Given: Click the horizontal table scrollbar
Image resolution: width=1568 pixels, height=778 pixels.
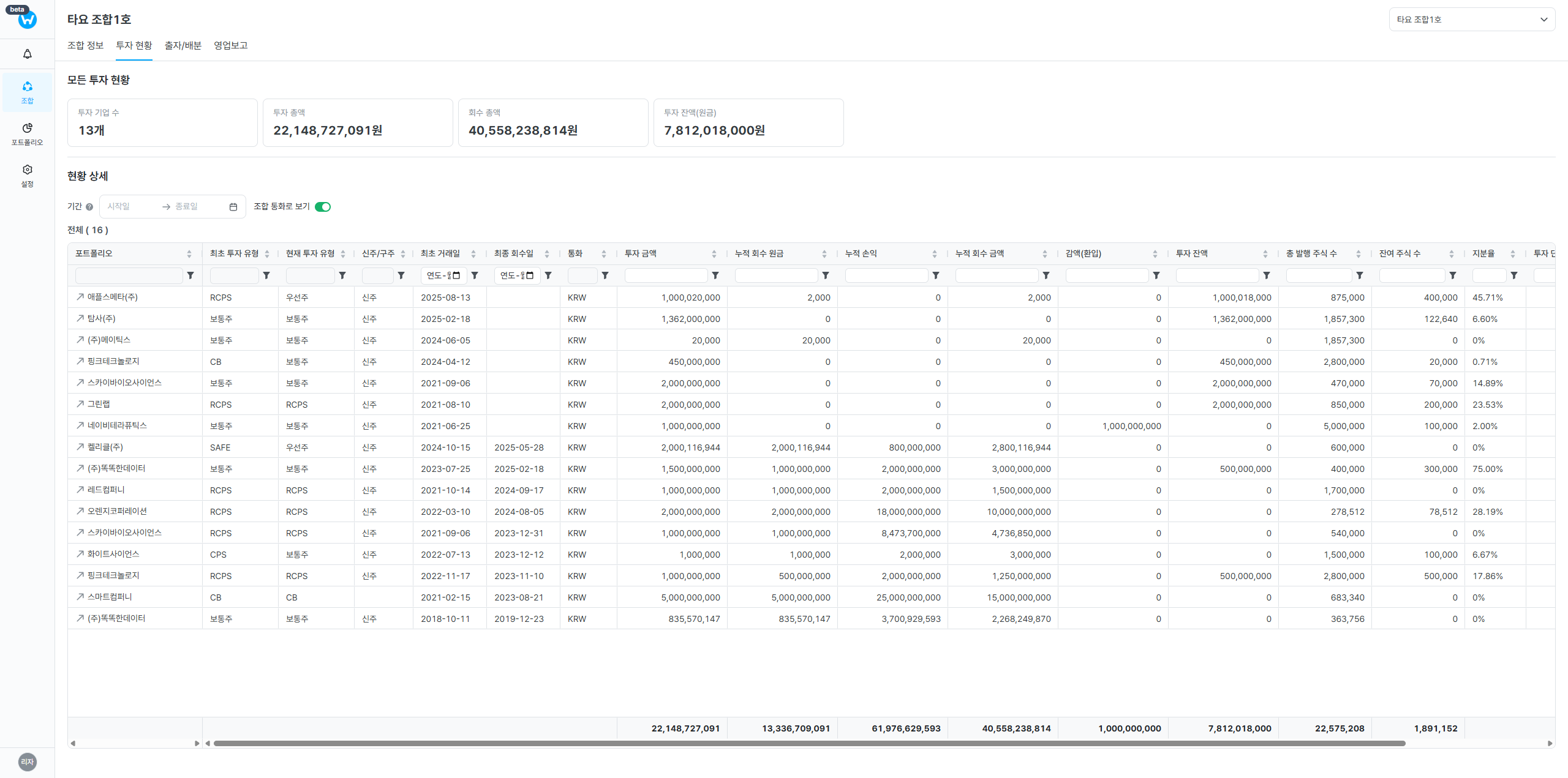Looking at the screenshot, I should click(x=809, y=744).
